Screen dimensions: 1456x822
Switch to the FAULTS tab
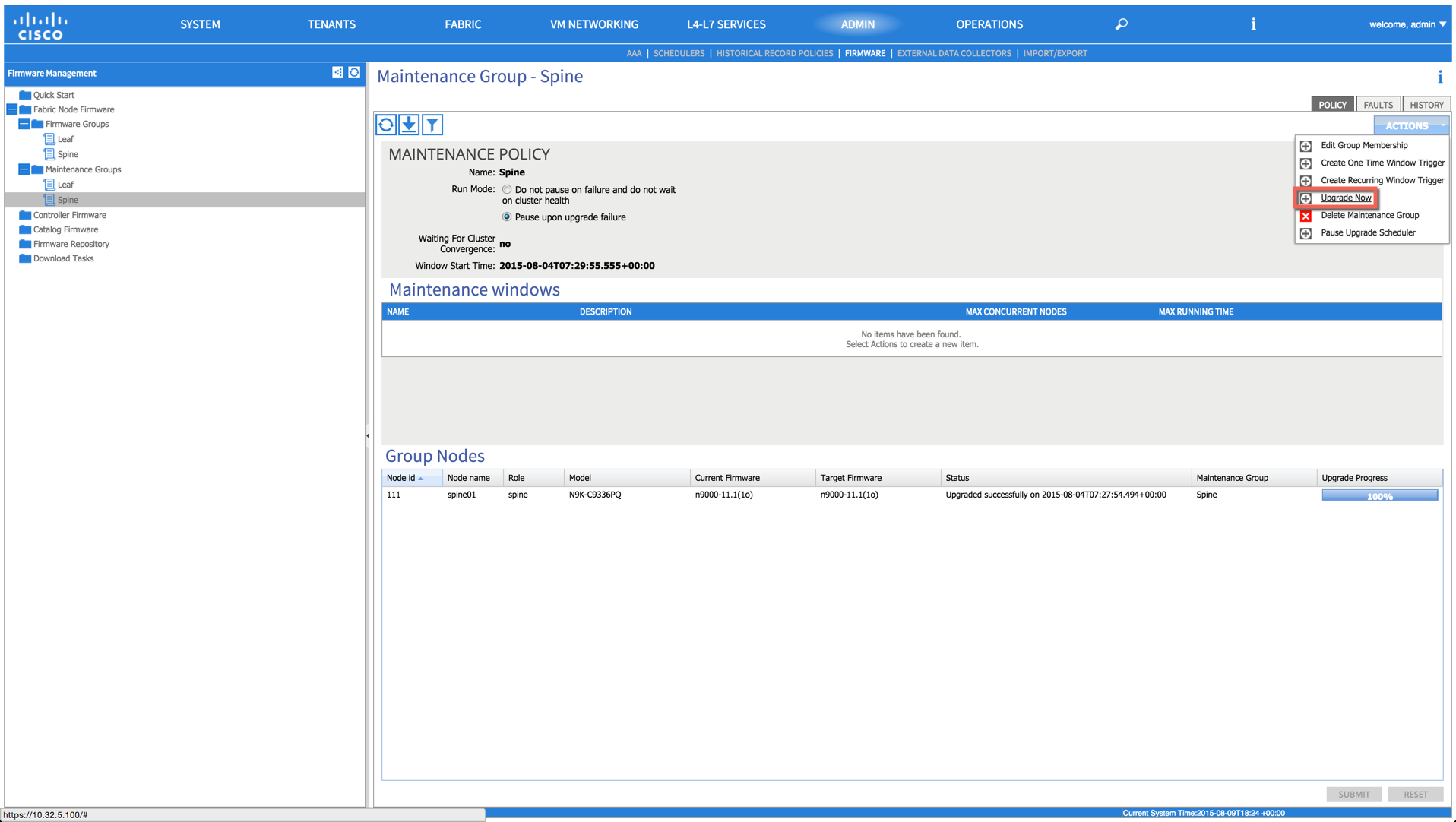click(x=1378, y=105)
